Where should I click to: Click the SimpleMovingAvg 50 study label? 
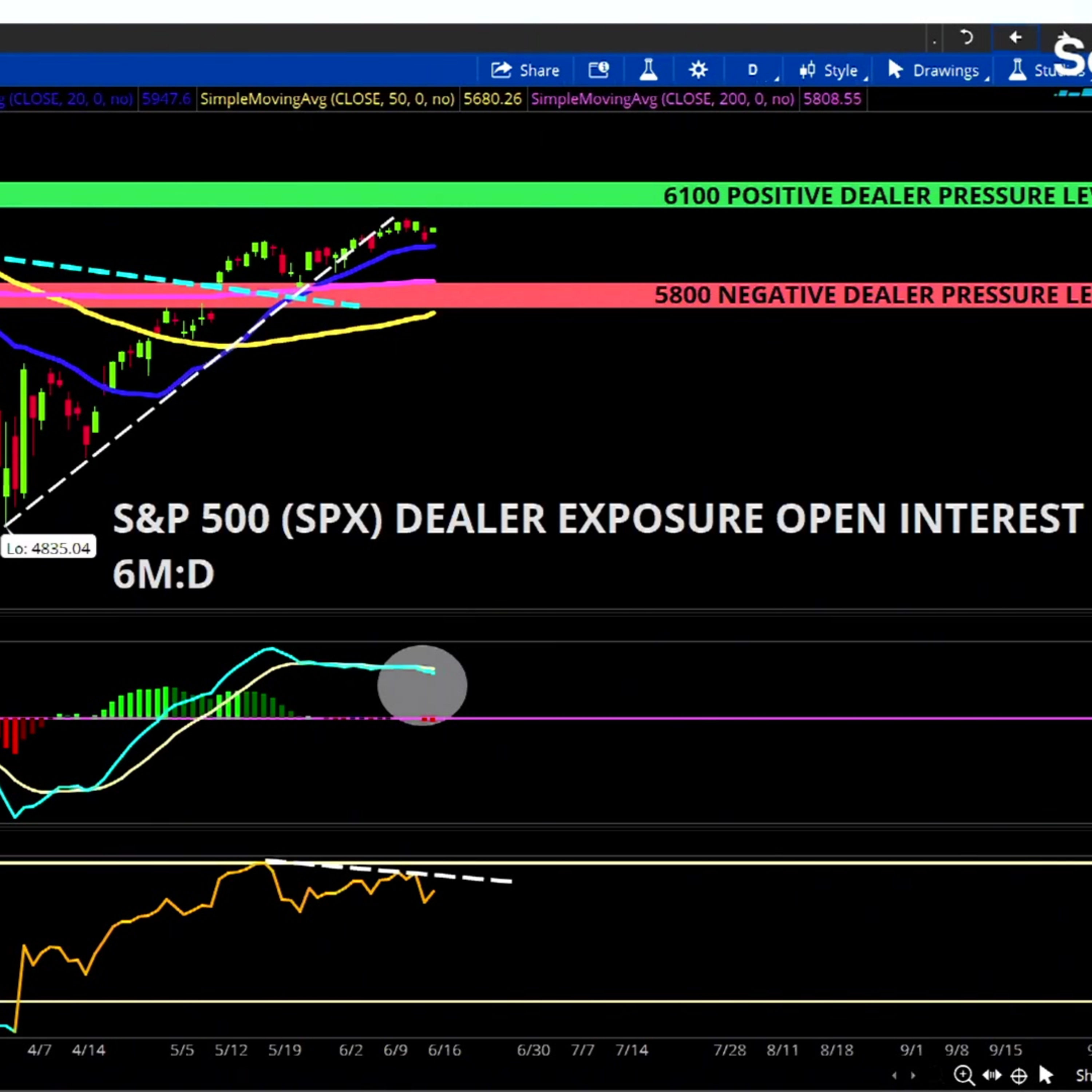tap(327, 99)
